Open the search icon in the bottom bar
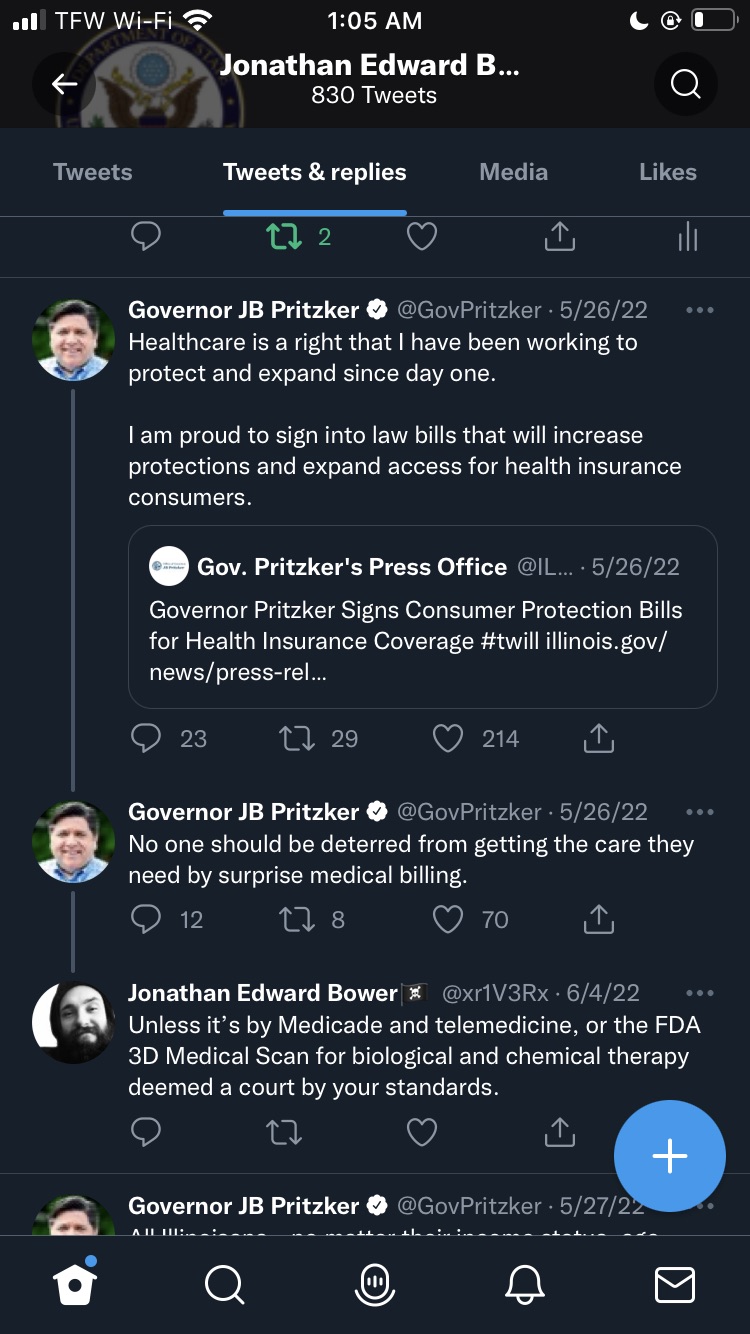 225,1284
